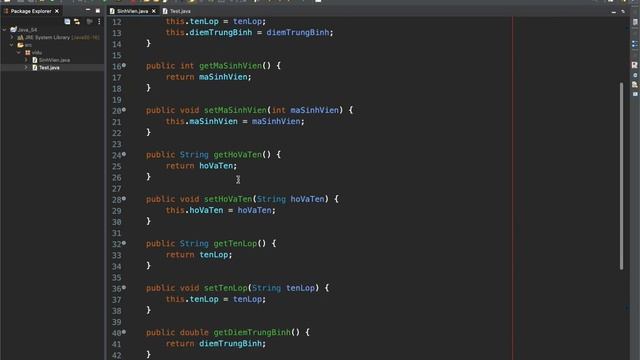Viewport: 640px width, 360px height.
Task: Click method name getDiemTrungBinh
Action: click(252, 333)
